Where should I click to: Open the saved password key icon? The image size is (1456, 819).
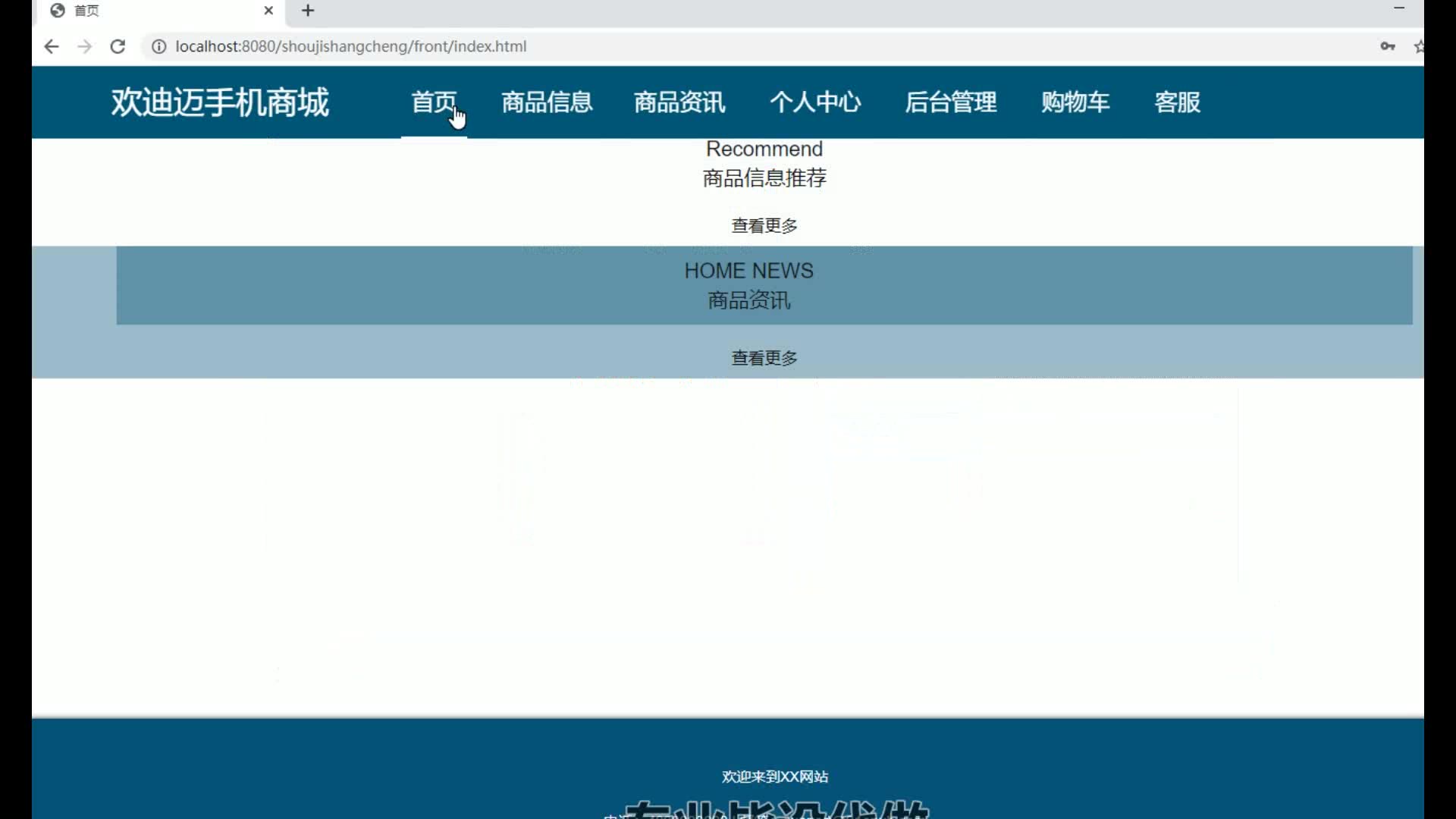1387,46
